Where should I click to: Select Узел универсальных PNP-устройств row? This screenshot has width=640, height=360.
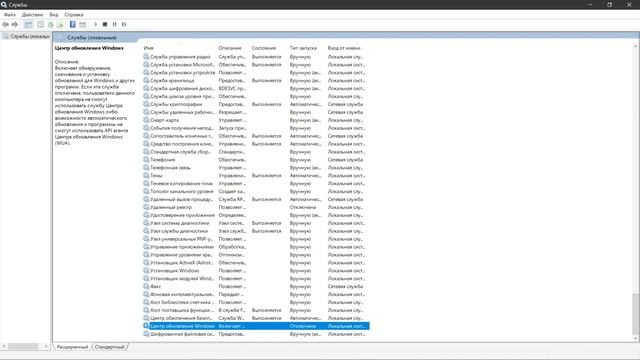pos(256,239)
